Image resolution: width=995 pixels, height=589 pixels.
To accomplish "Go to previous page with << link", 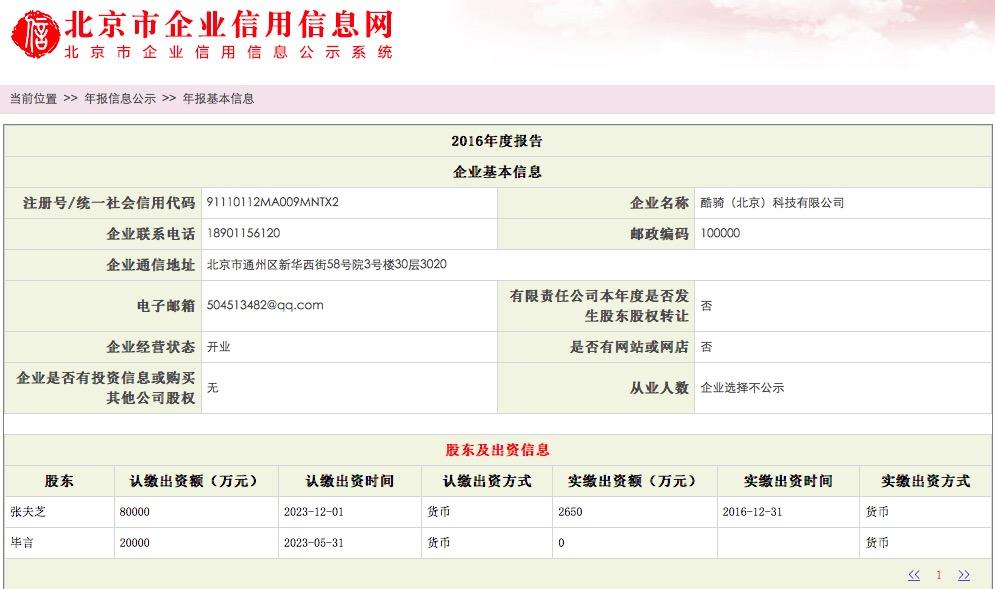I will pos(914,575).
